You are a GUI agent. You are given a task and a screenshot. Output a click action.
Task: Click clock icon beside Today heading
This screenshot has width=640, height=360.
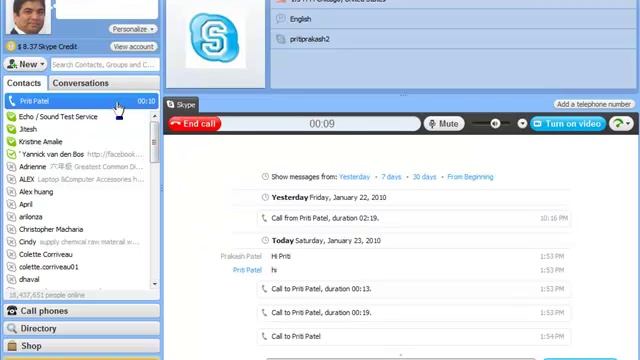point(265,240)
